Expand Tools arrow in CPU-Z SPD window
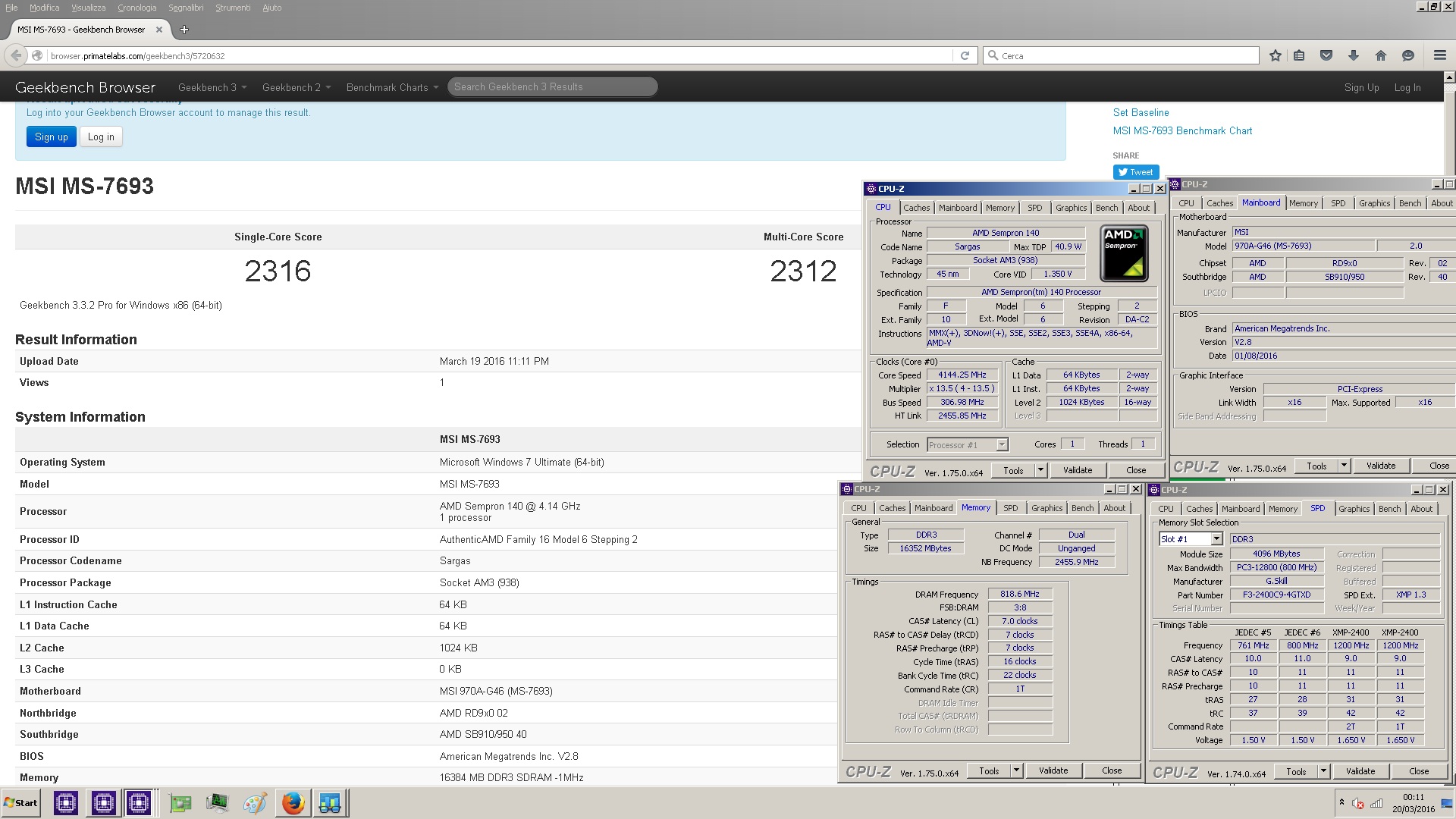This screenshot has height=819, width=1456. point(1323,771)
